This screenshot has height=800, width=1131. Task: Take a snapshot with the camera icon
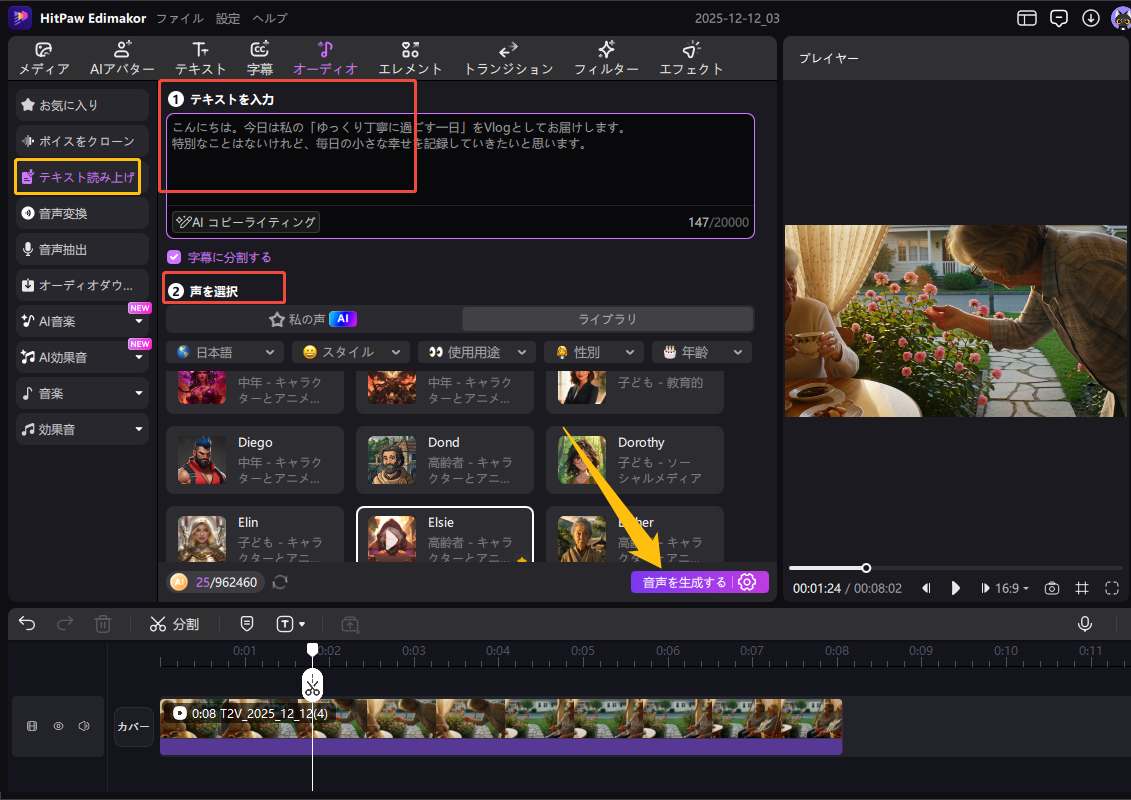(1051, 588)
